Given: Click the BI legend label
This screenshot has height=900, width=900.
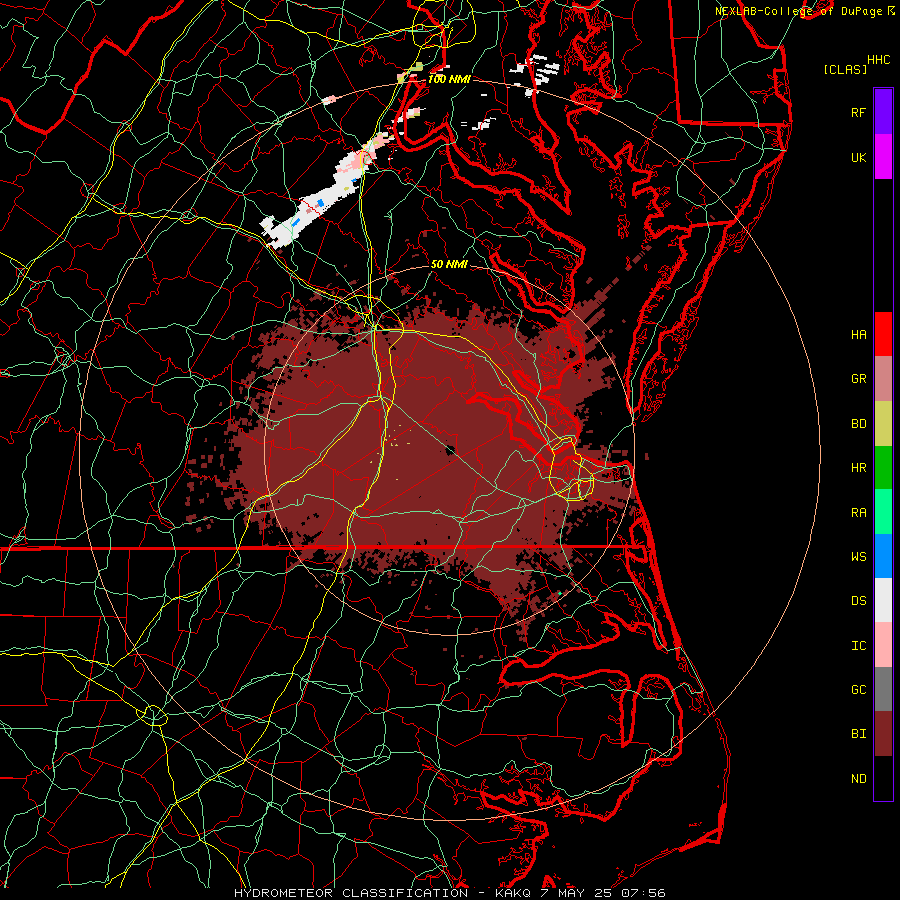Looking at the screenshot, I should coord(858,734).
